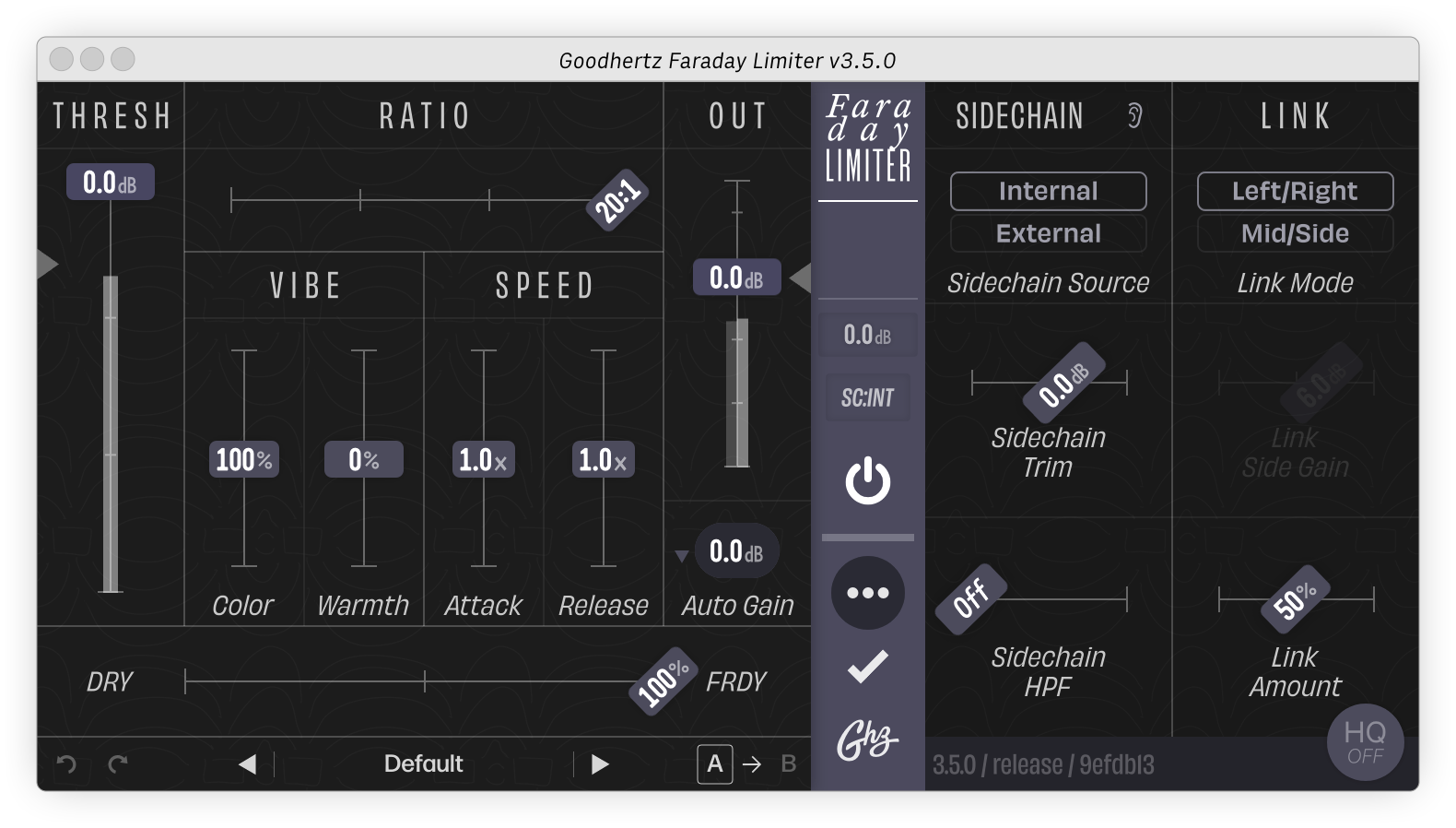Click the Sidechain HPF Off handle
1456x828 pixels.
970,599
